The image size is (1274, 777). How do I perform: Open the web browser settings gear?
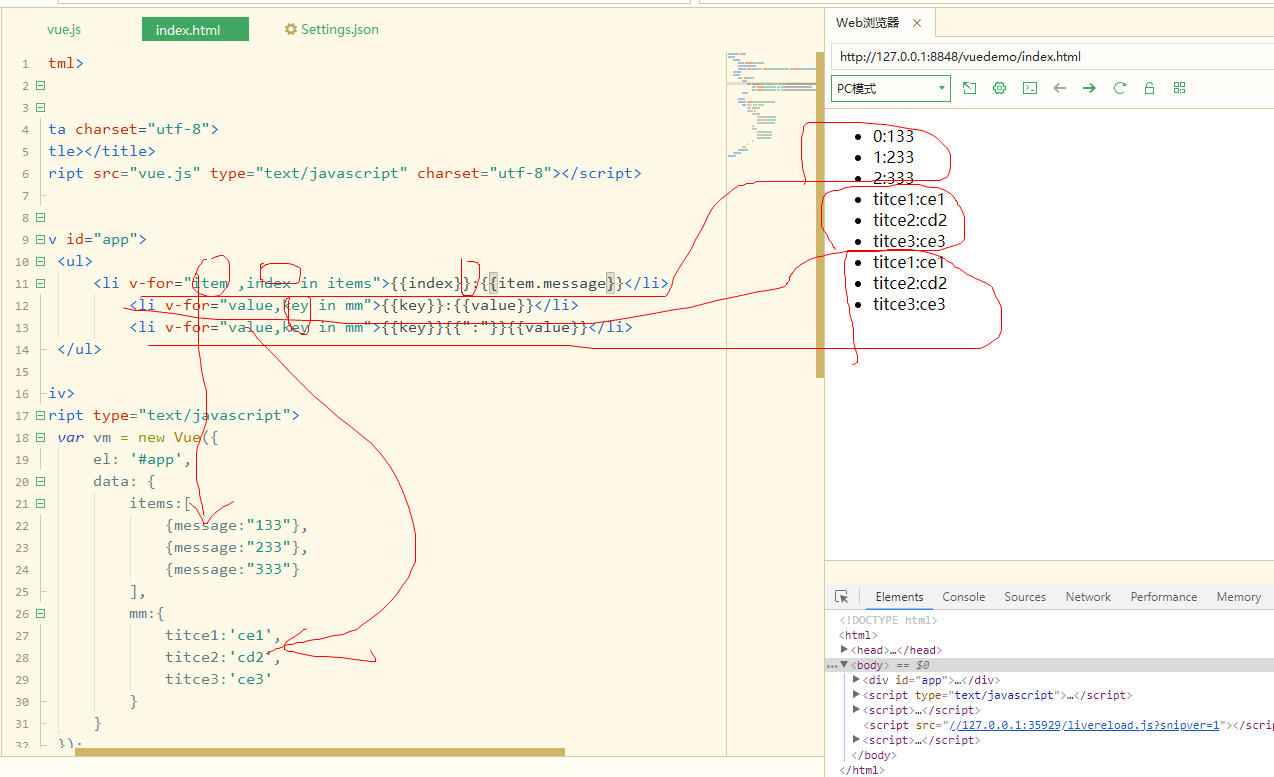pyautogui.click(x=999, y=88)
